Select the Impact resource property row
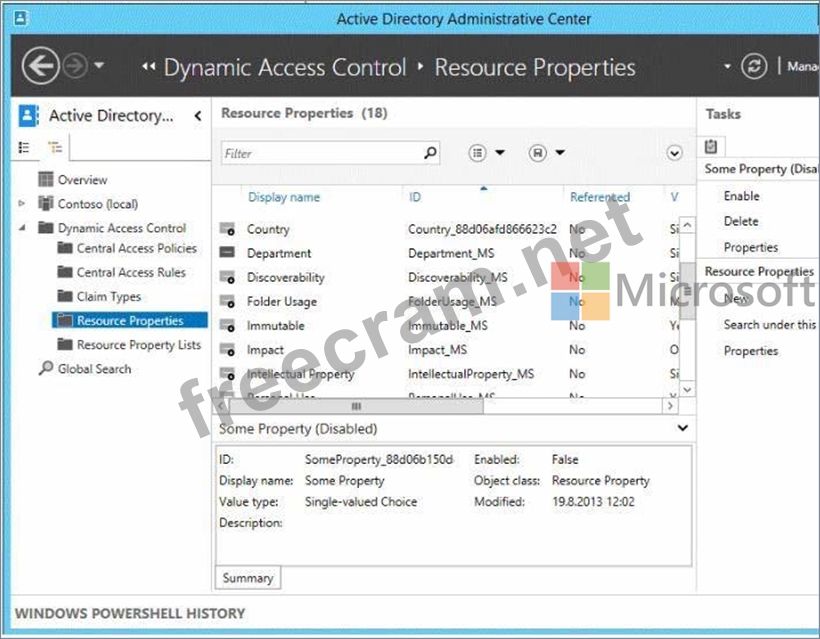 click(447, 349)
